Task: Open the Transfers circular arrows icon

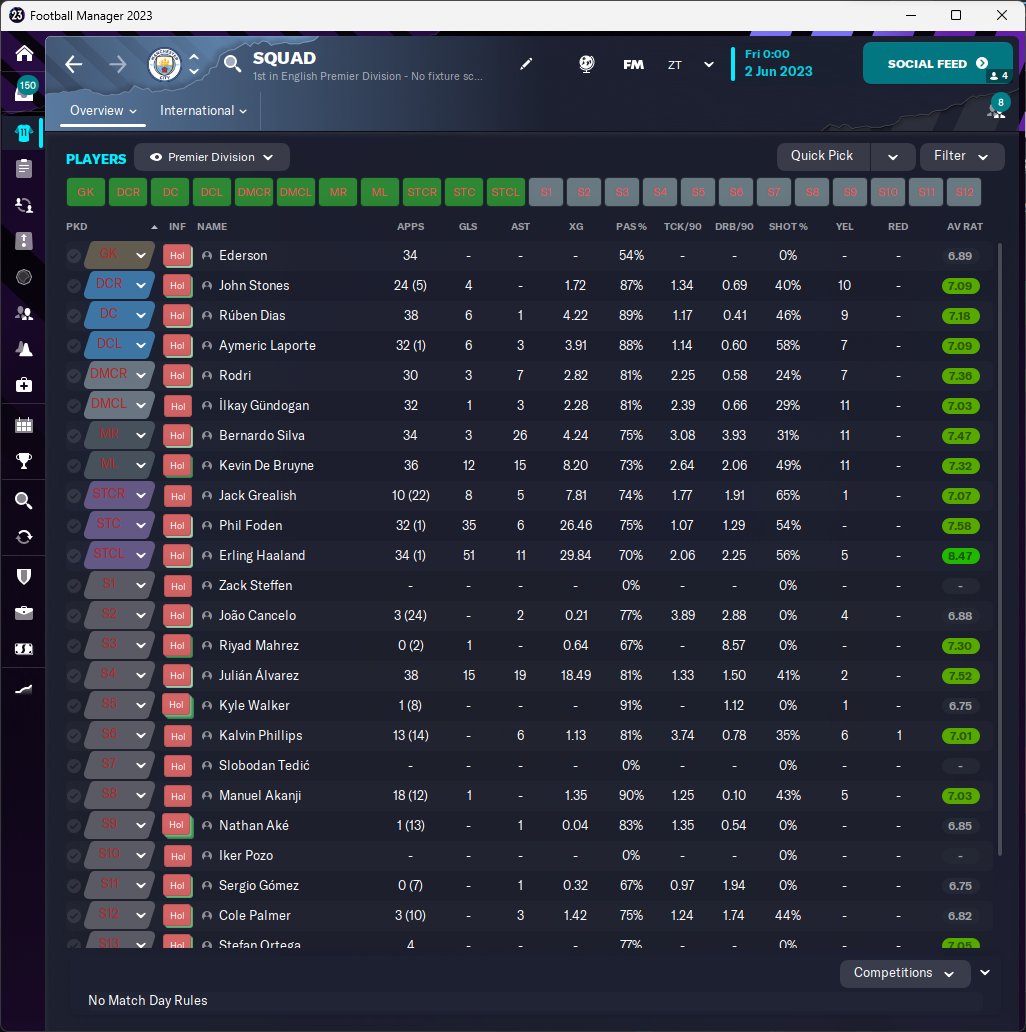Action: click(x=24, y=537)
